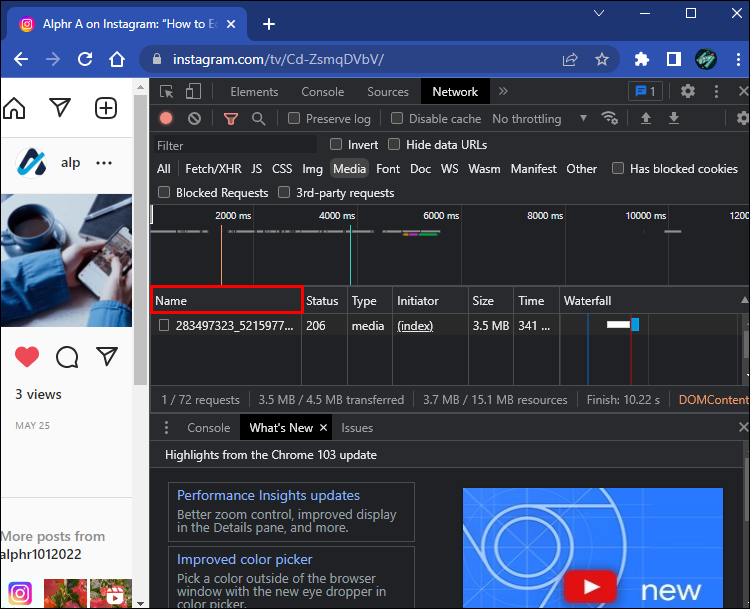This screenshot has height=609, width=750.
Task: Switch to the Console tab
Action: click(x=323, y=91)
